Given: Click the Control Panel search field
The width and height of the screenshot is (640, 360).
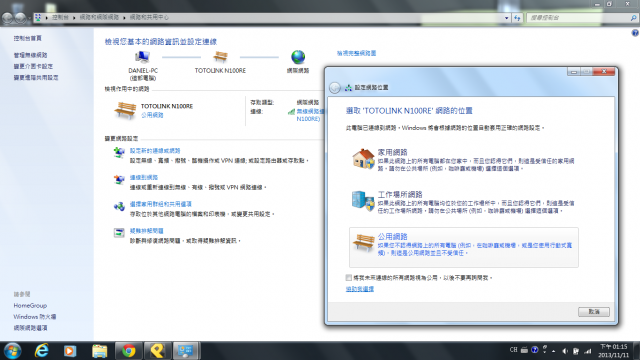Looking at the screenshot, I should point(582,18).
